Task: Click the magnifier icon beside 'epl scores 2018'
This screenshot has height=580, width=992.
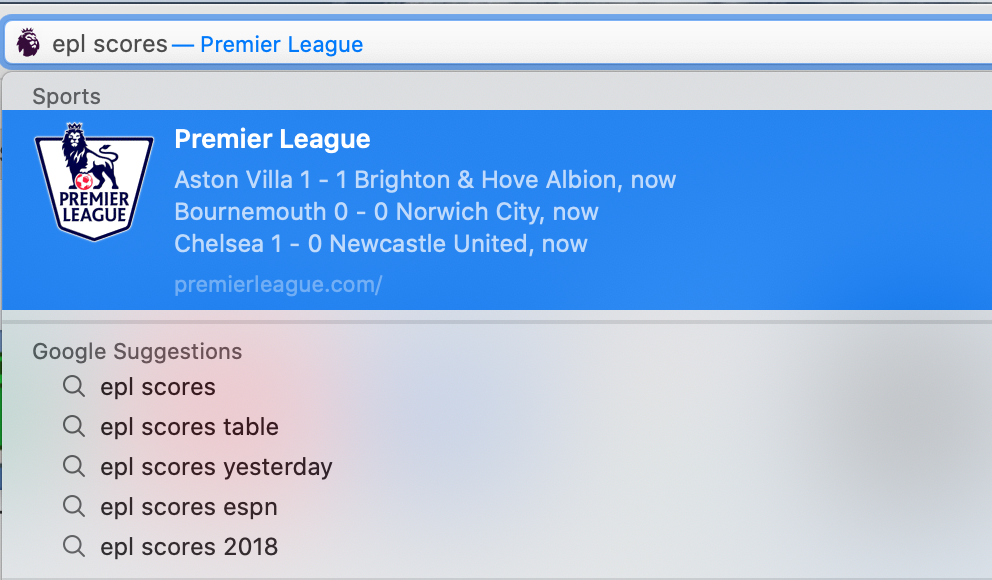Action: (74, 546)
